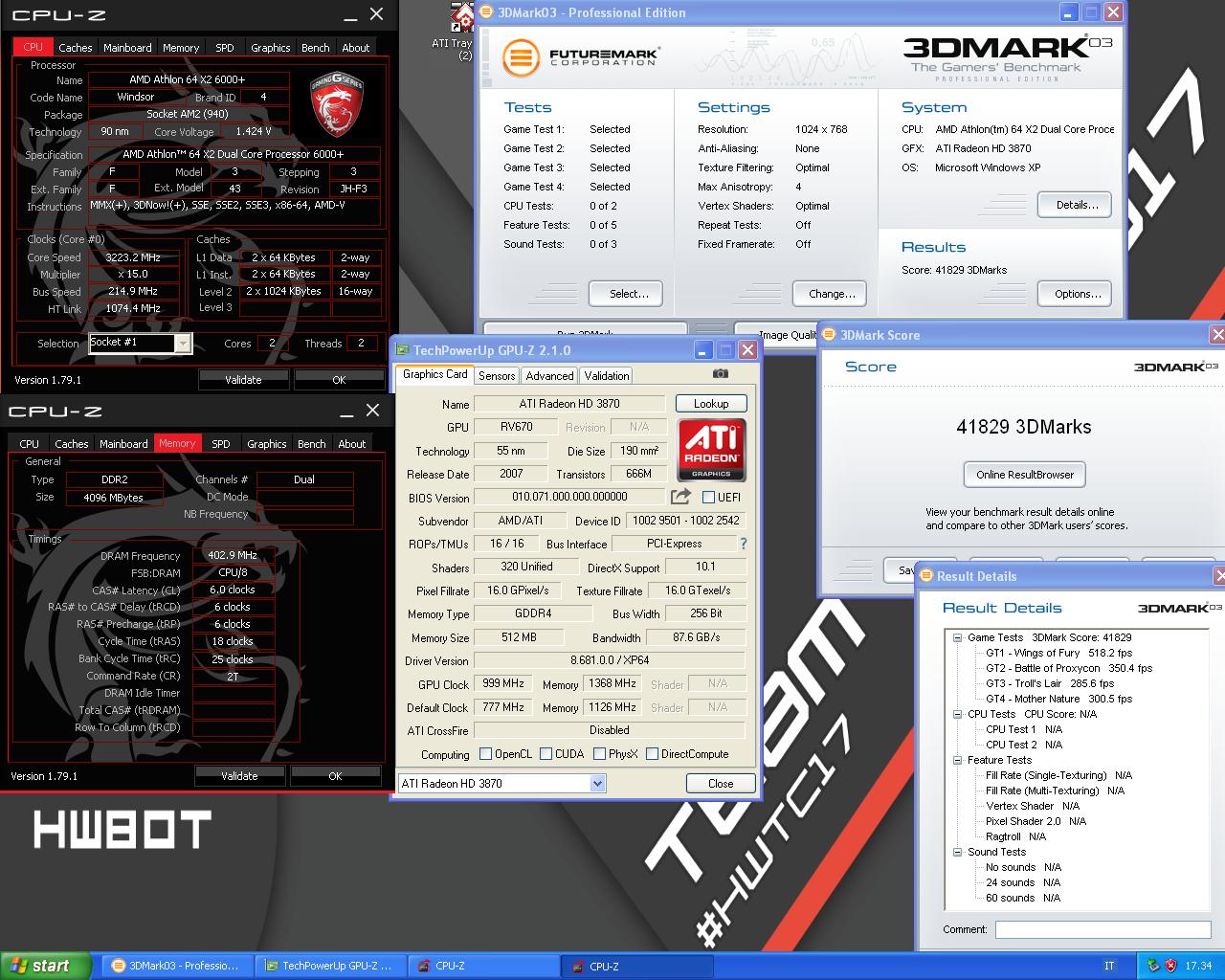Click the 3DMark Score title bar icon
Screen dimensions: 1225x980
coord(829,335)
